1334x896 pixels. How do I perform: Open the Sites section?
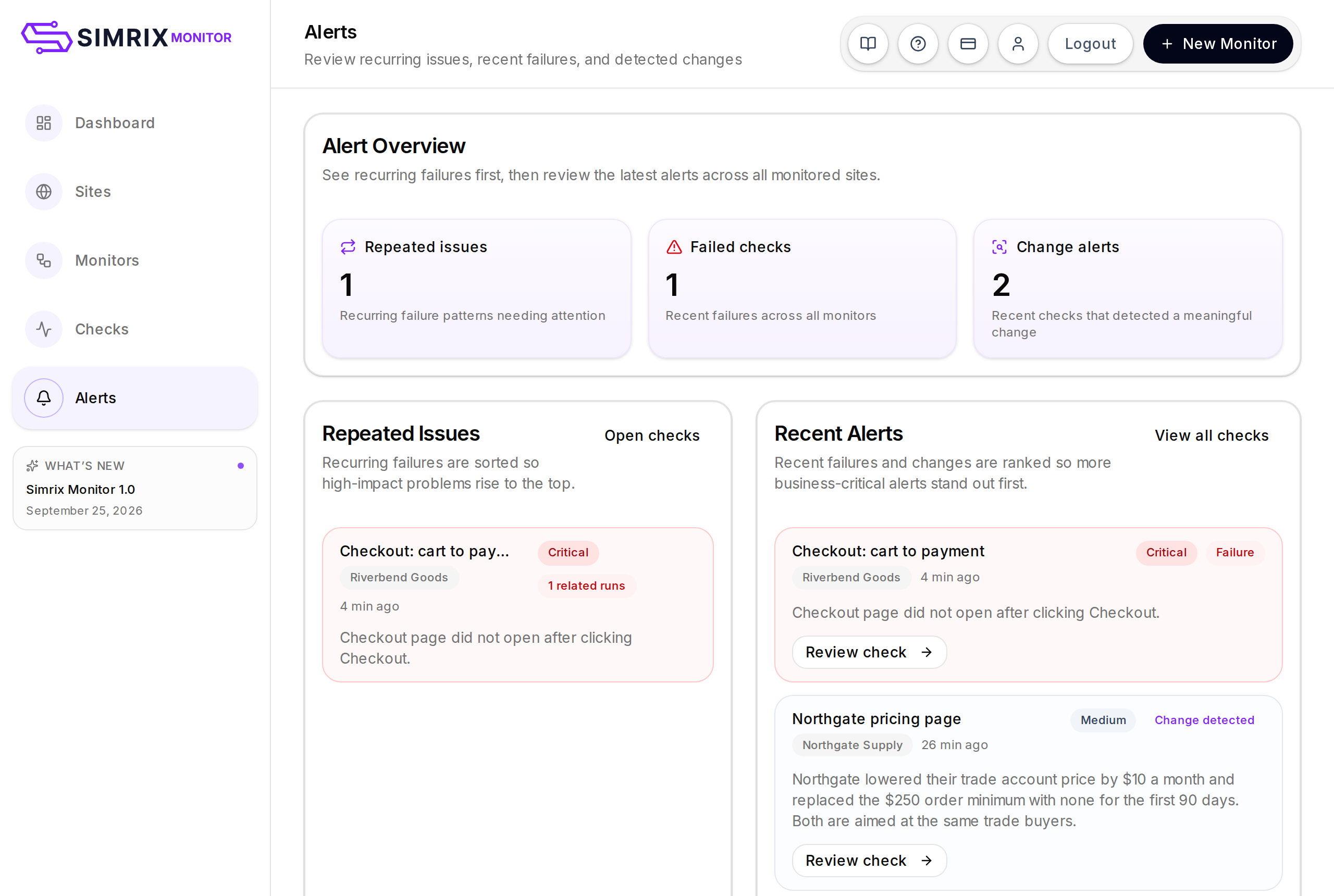[135, 191]
